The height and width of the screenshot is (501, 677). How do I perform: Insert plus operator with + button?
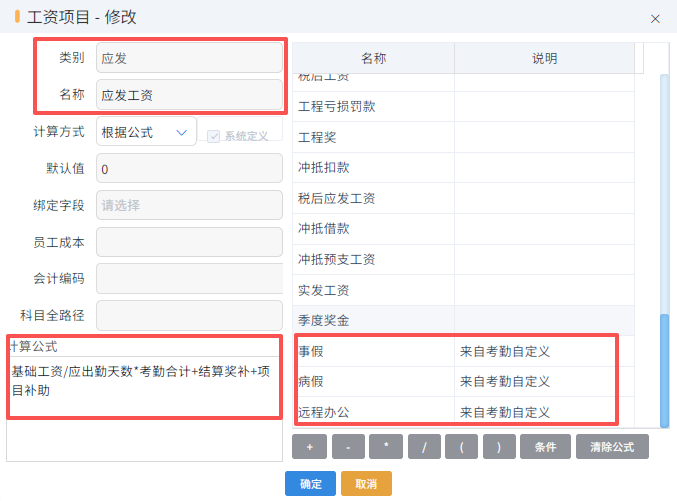310,447
